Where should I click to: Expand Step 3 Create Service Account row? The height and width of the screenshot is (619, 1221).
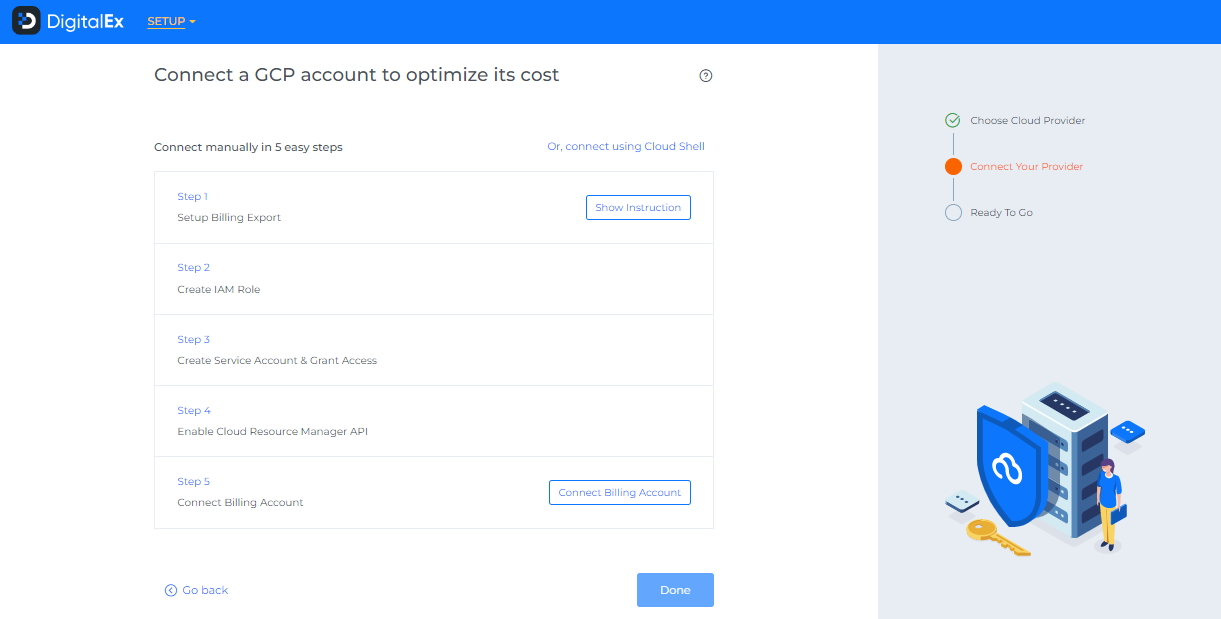pos(434,350)
